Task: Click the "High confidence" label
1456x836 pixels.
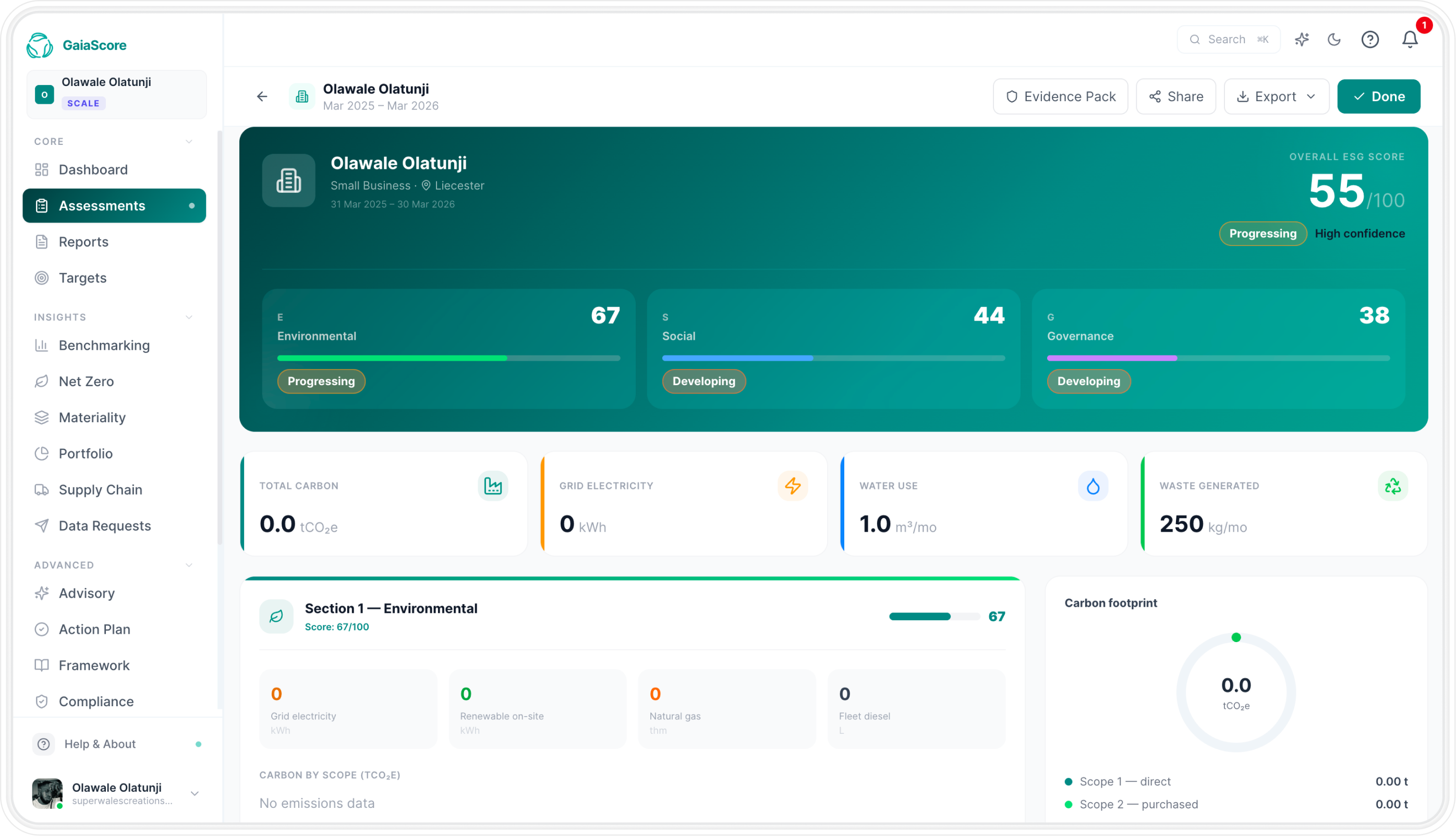Action: click(1360, 233)
